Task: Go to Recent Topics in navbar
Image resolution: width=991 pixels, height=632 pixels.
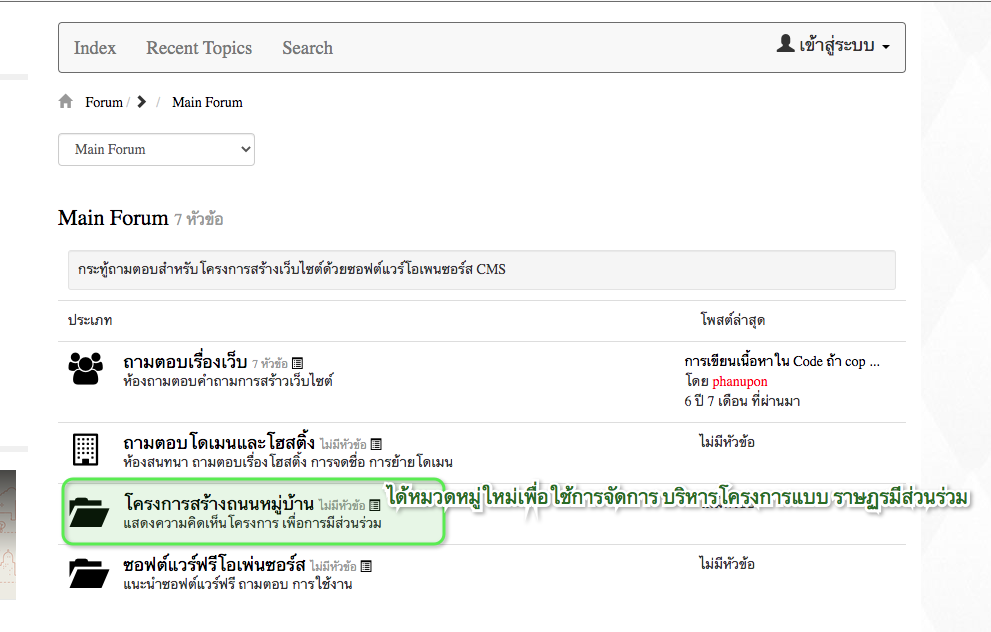Action: [x=199, y=48]
